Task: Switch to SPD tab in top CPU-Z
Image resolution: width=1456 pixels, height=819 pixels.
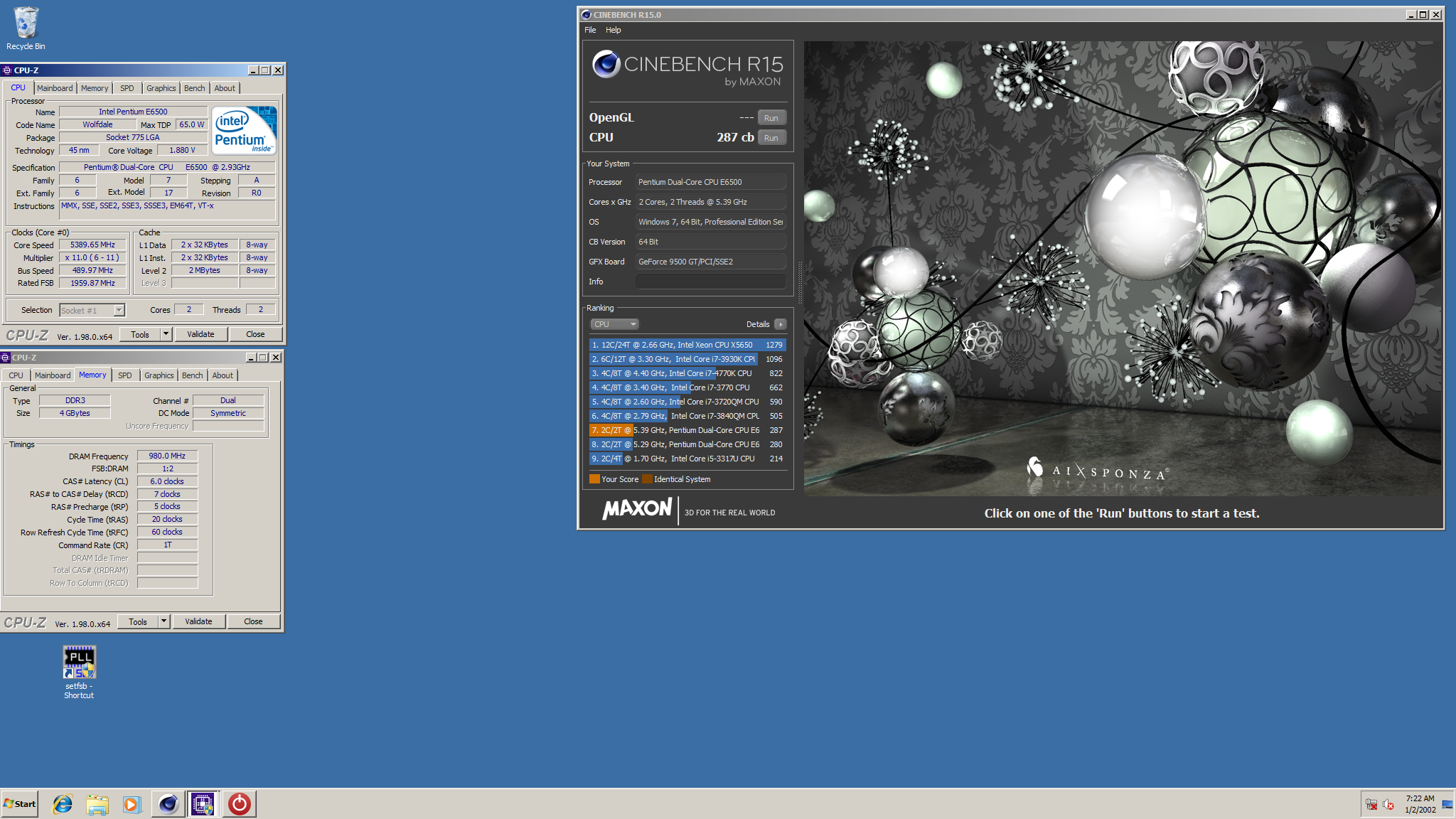Action: [x=127, y=88]
